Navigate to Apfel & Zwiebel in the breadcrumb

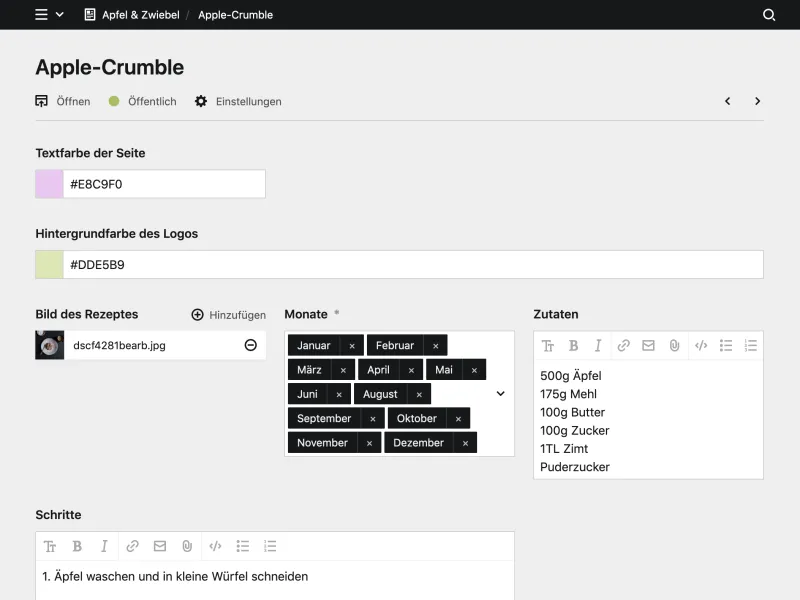[x=140, y=15]
